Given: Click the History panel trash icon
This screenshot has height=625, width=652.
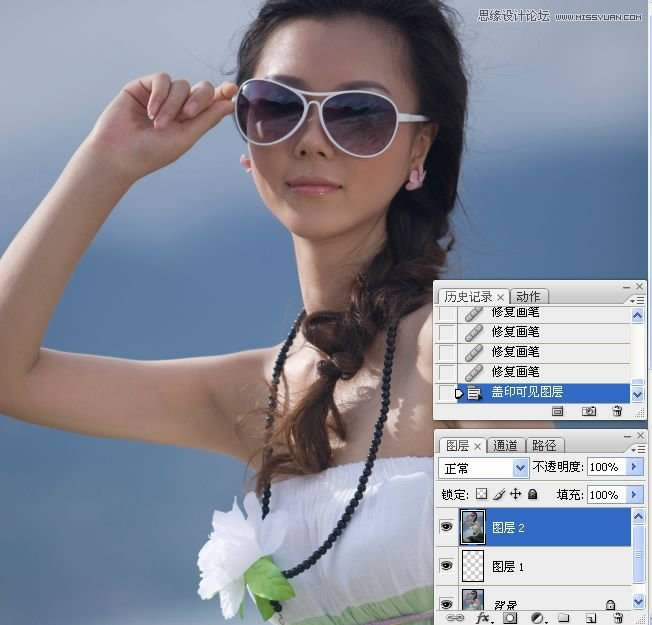Looking at the screenshot, I should (617, 411).
